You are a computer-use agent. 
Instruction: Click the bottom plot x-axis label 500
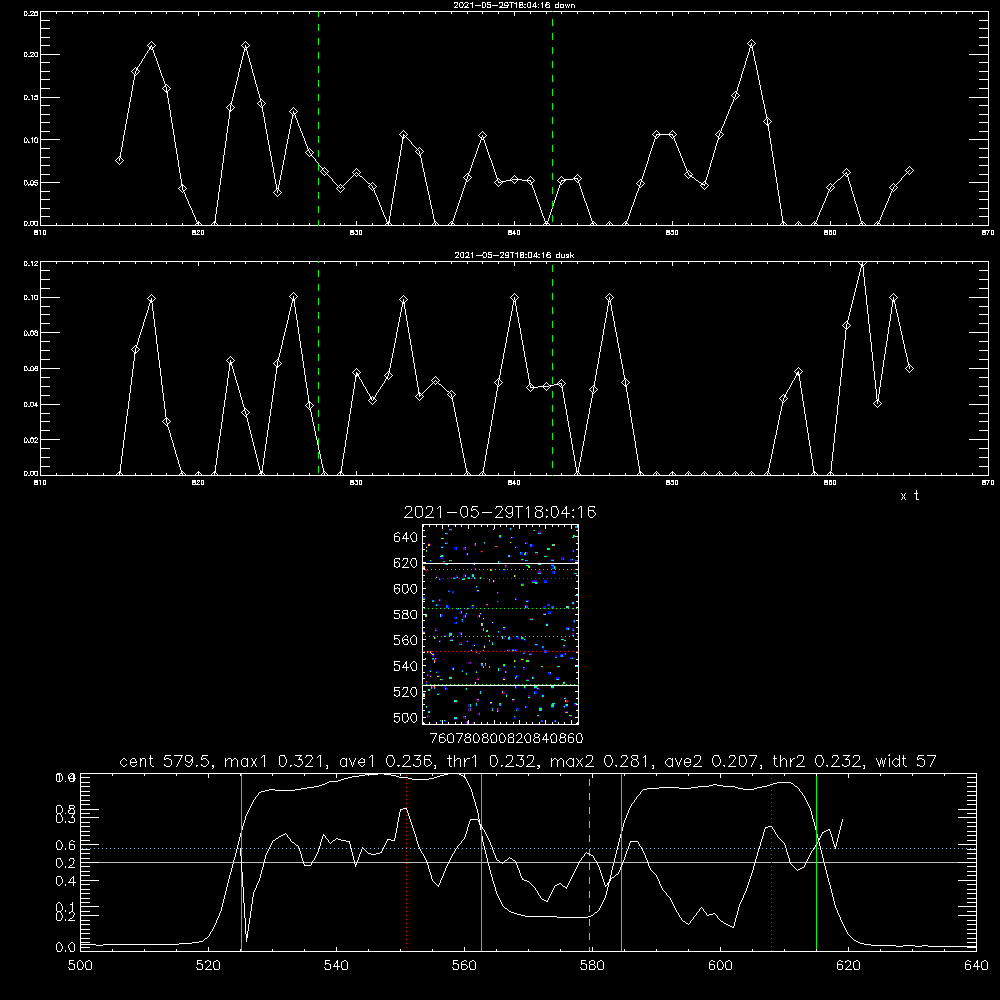(x=80, y=966)
